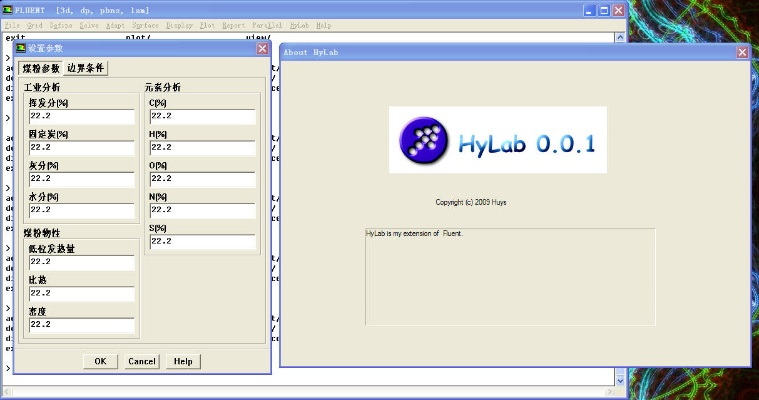Click the 低位发热量 text field
The width and height of the screenshot is (759, 400).
(80, 262)
